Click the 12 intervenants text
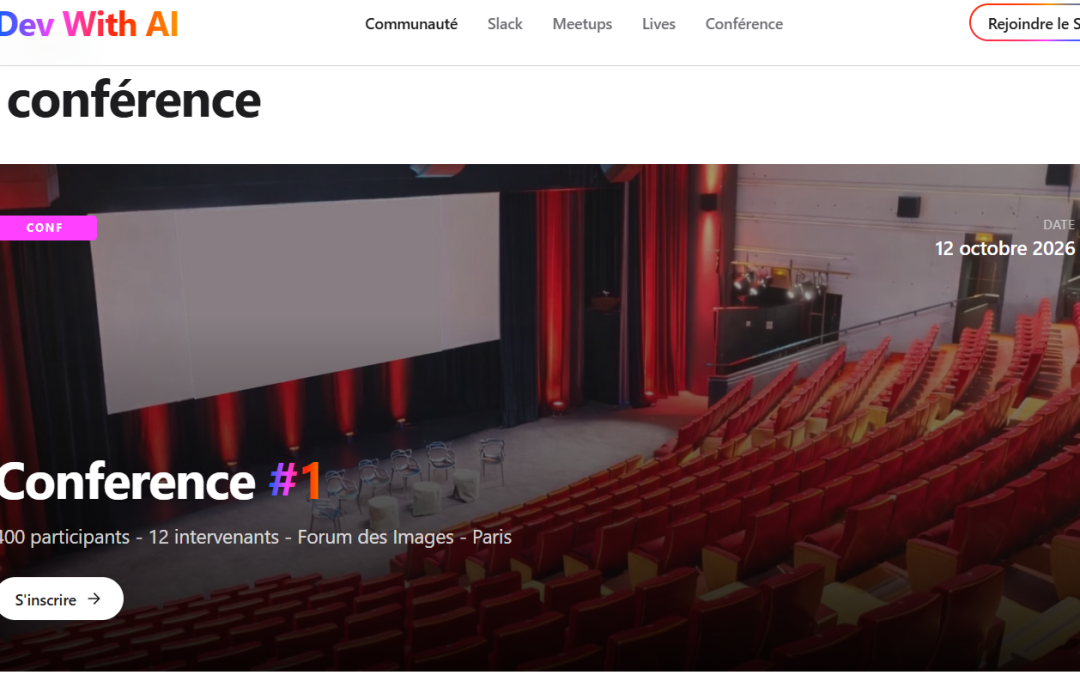Screen dimensions: 1080x675 click(214, 537)
